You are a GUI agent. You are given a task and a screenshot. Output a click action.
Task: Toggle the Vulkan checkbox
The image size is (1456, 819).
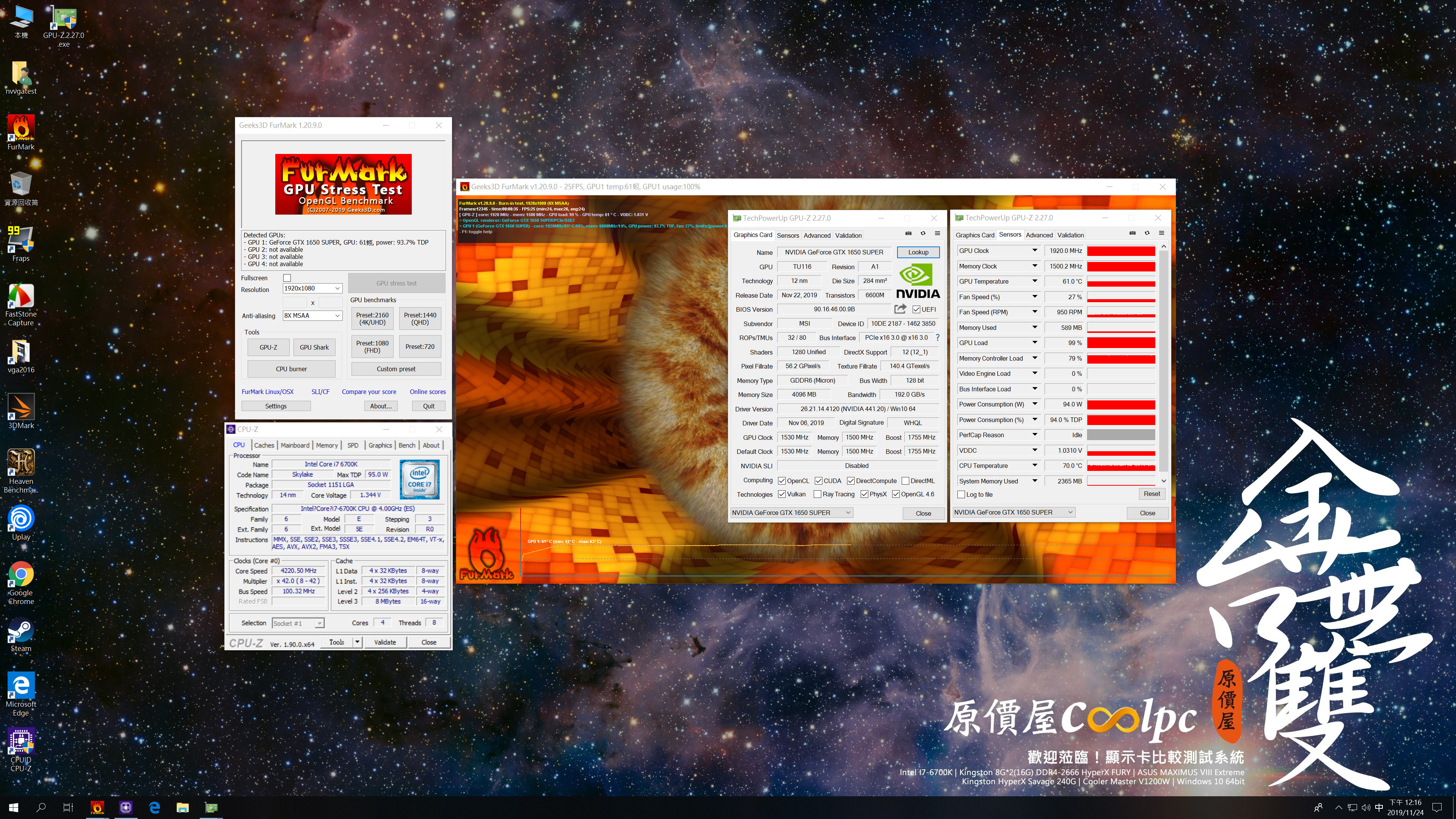(x=782, y=494)
